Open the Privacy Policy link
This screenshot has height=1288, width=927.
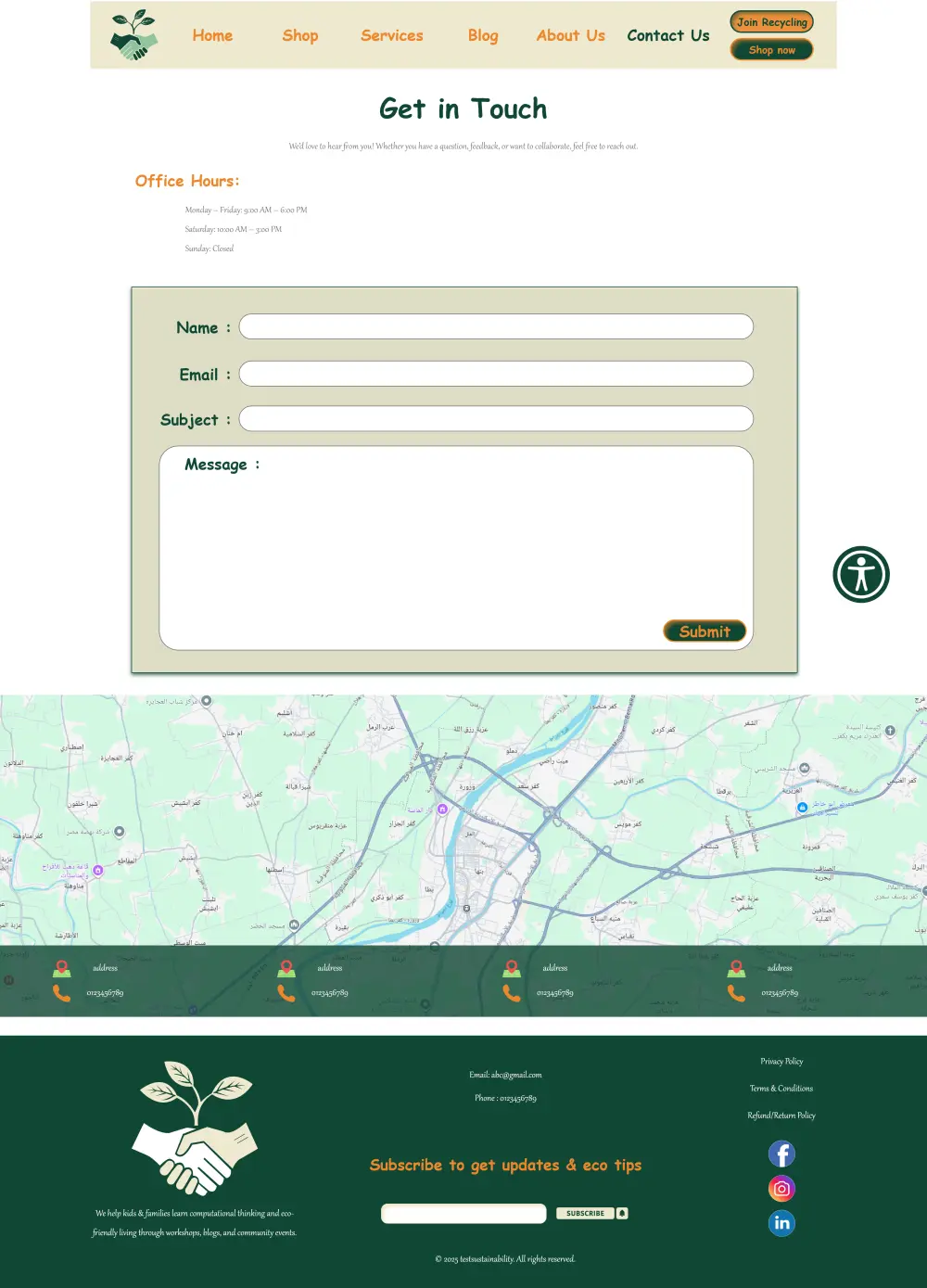781,1061
